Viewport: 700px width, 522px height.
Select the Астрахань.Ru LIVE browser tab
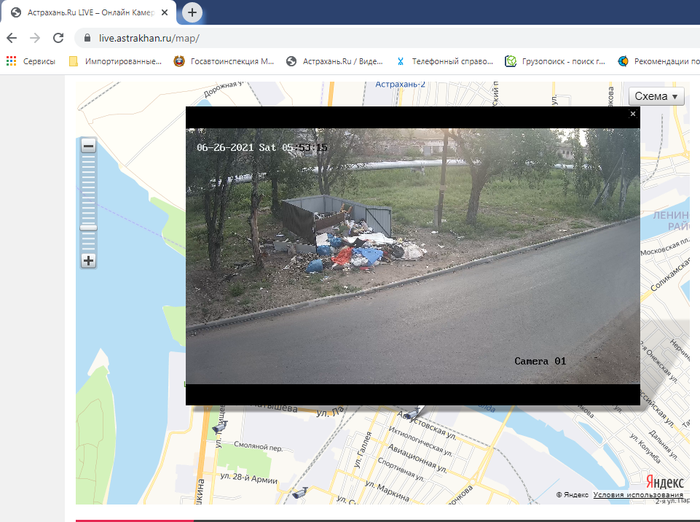pos(85,12)
